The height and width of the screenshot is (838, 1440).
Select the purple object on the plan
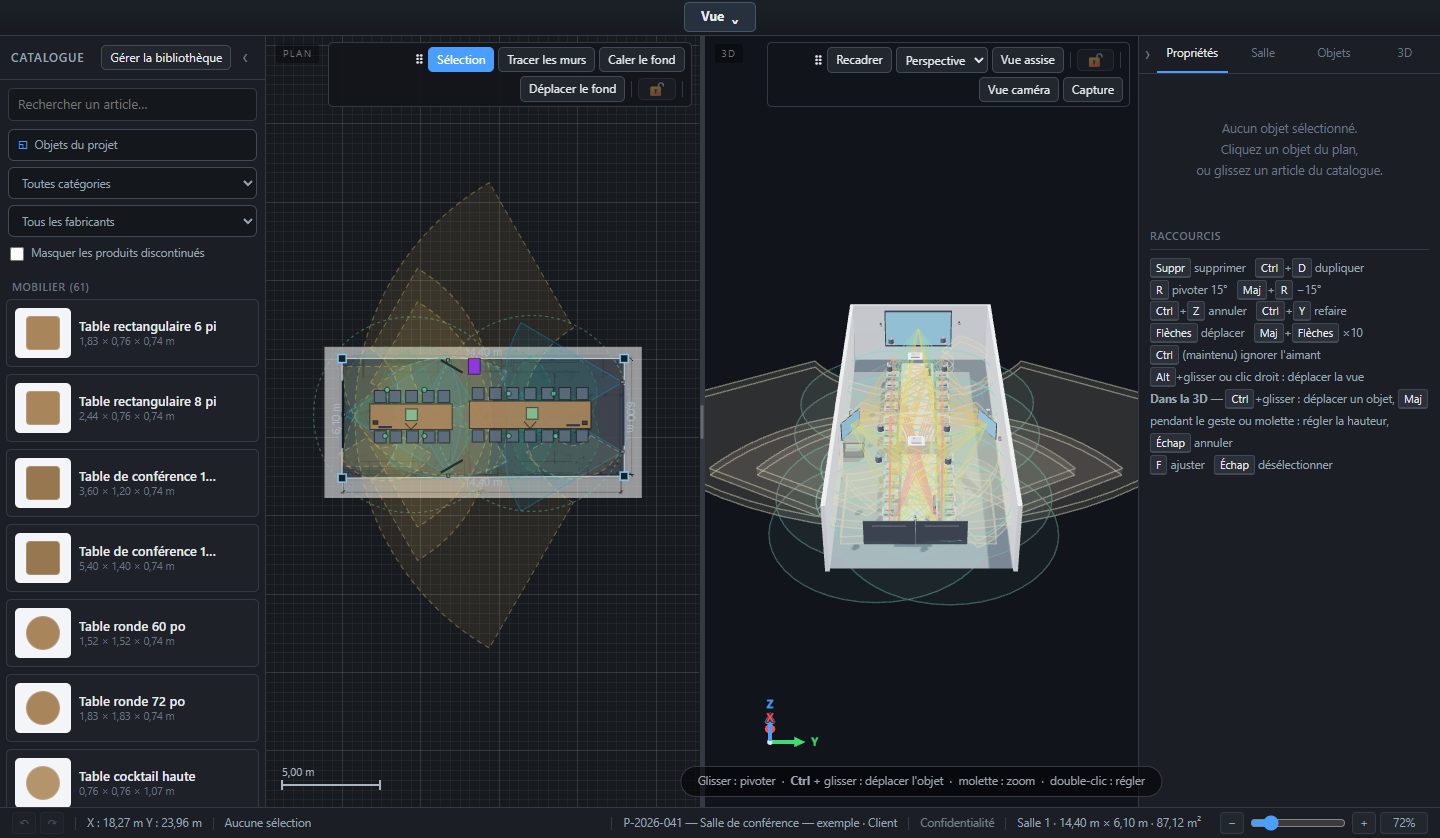tap(474, 366)
